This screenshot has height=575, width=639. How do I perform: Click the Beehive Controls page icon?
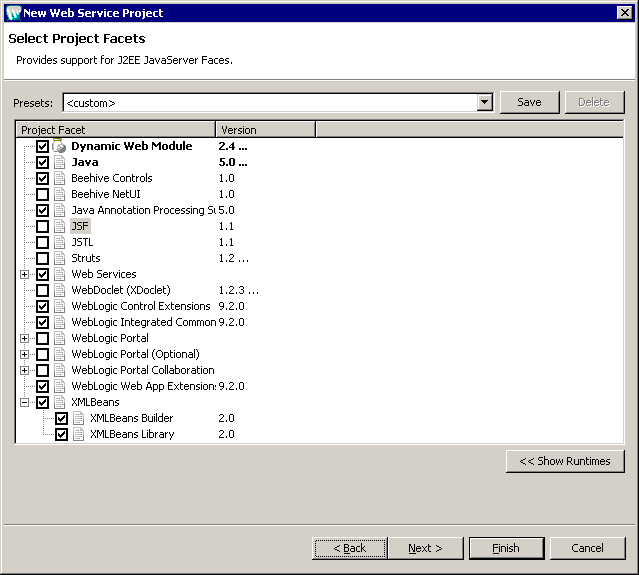click(x=59, y=178)
